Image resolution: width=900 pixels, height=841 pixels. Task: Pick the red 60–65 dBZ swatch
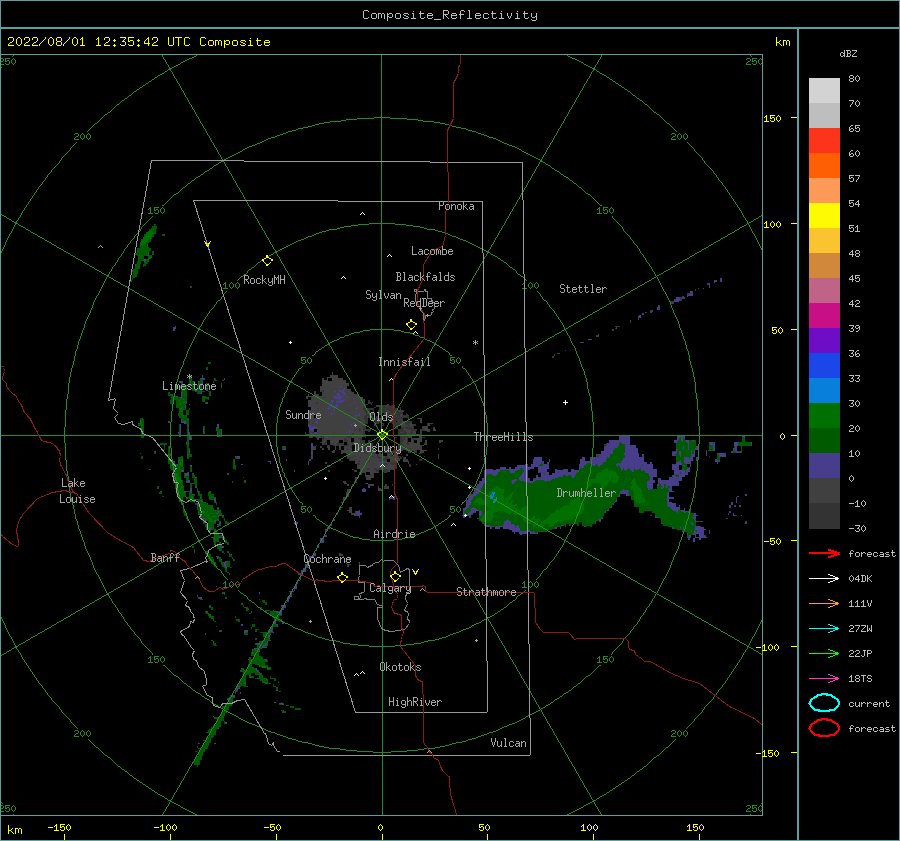pyautogui.click(x=824, y=141)
